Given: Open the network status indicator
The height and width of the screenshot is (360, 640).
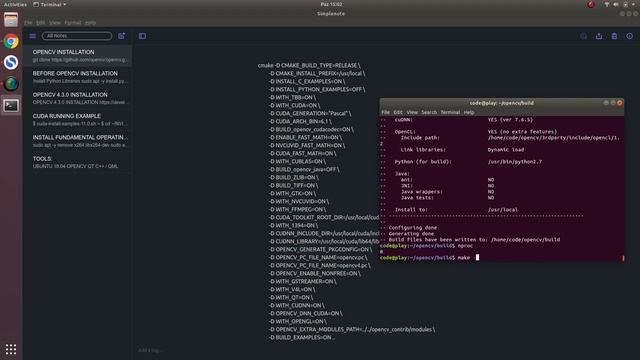Looking at the screenshot, I should (607, 4).
